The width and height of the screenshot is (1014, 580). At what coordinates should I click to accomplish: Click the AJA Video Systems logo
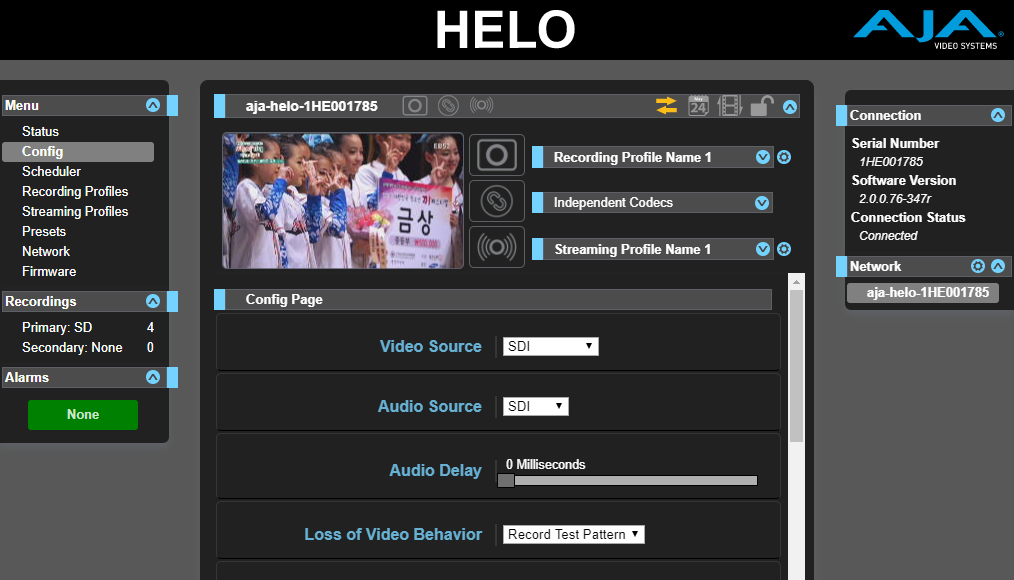[928, 30]
